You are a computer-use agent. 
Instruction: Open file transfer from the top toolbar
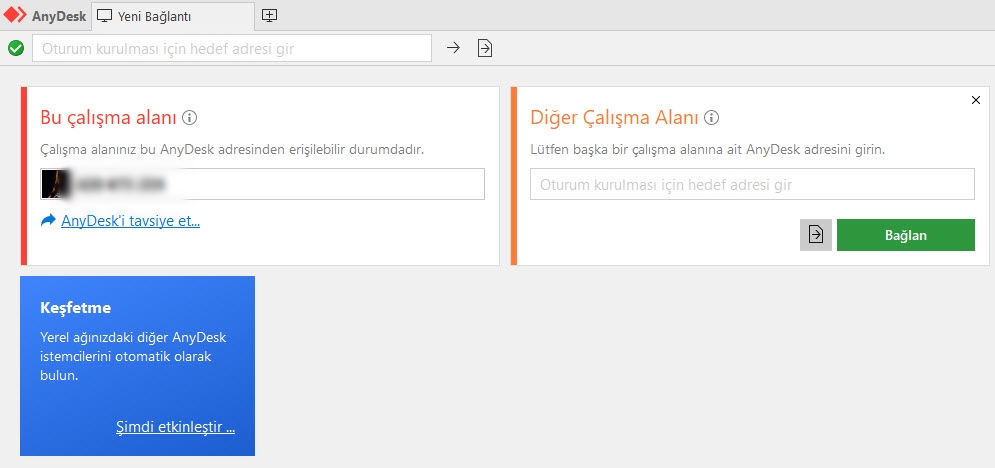coord(485,48)
